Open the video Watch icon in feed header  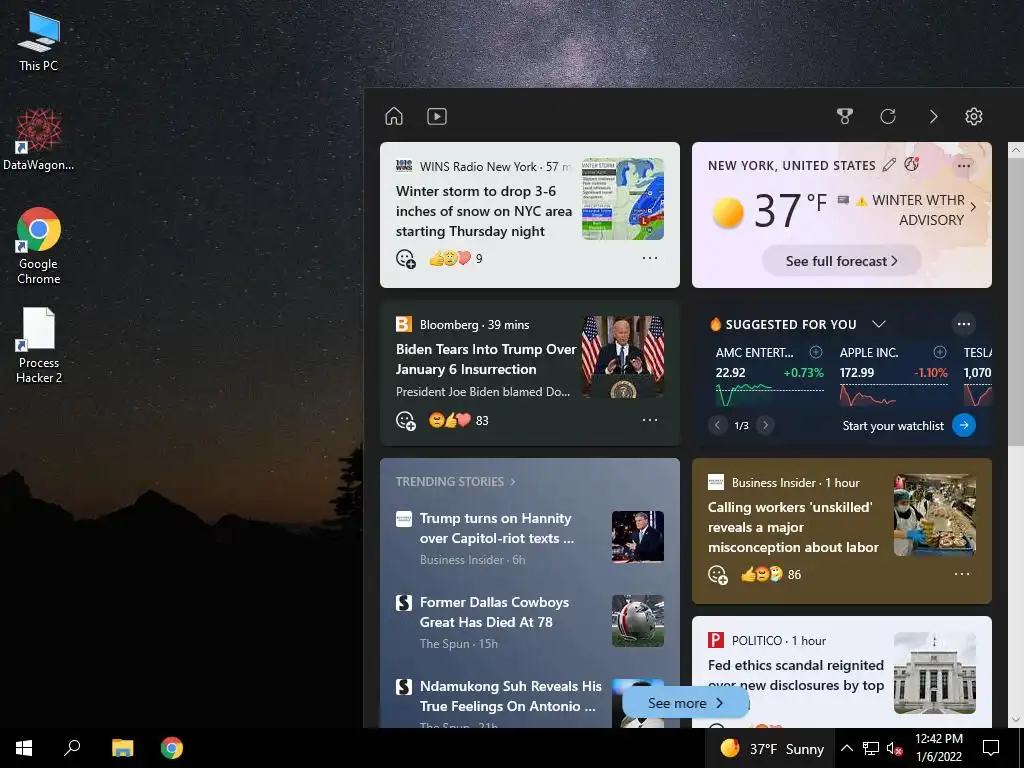coord(437,116)
